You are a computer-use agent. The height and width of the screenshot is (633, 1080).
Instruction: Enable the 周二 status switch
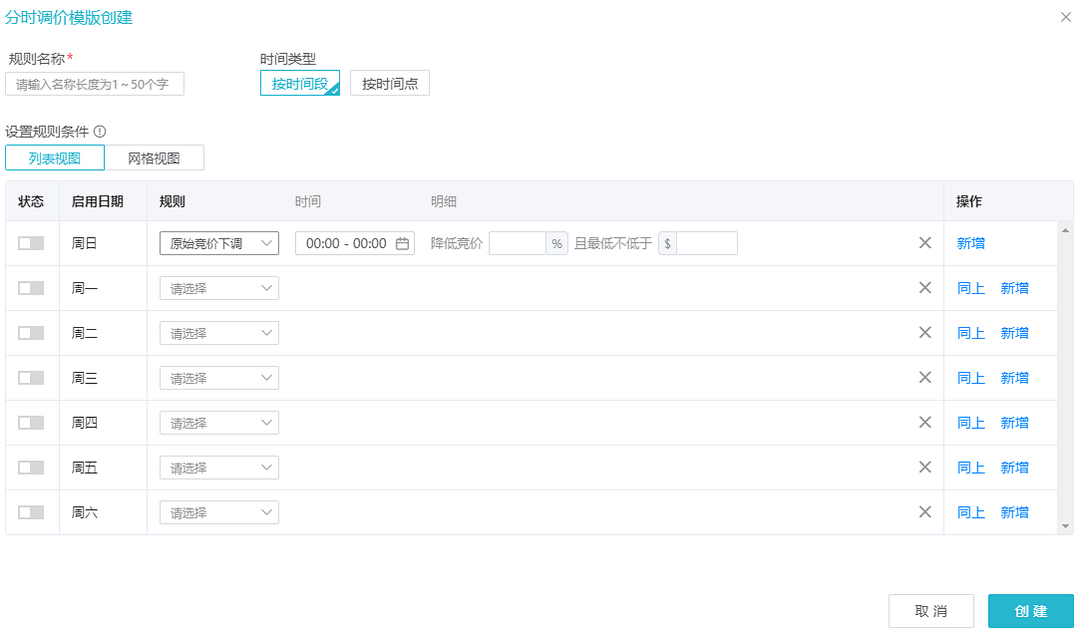(x=31, y=333)
